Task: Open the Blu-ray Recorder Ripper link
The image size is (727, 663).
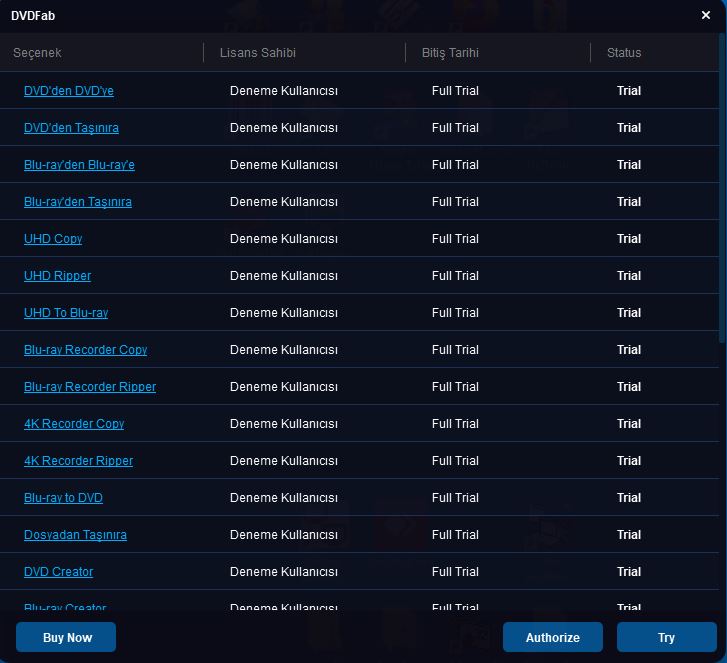Action: tap(90, 387)
